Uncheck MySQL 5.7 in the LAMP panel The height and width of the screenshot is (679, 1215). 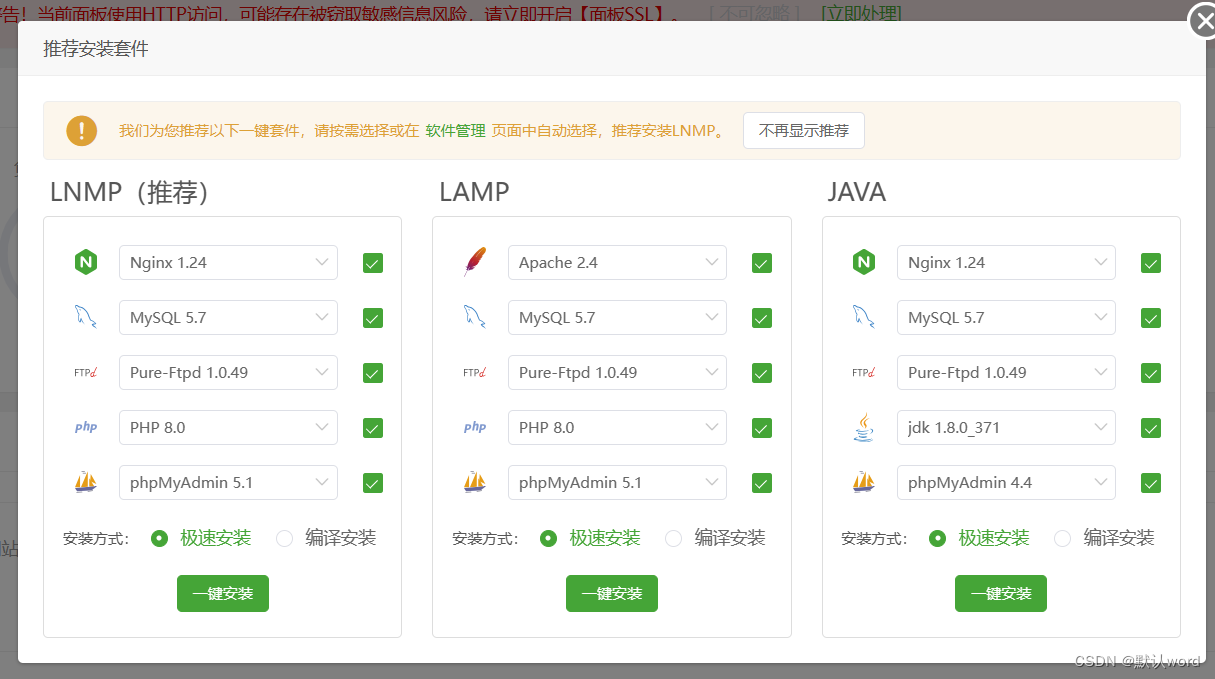click(x=762, y=319)
